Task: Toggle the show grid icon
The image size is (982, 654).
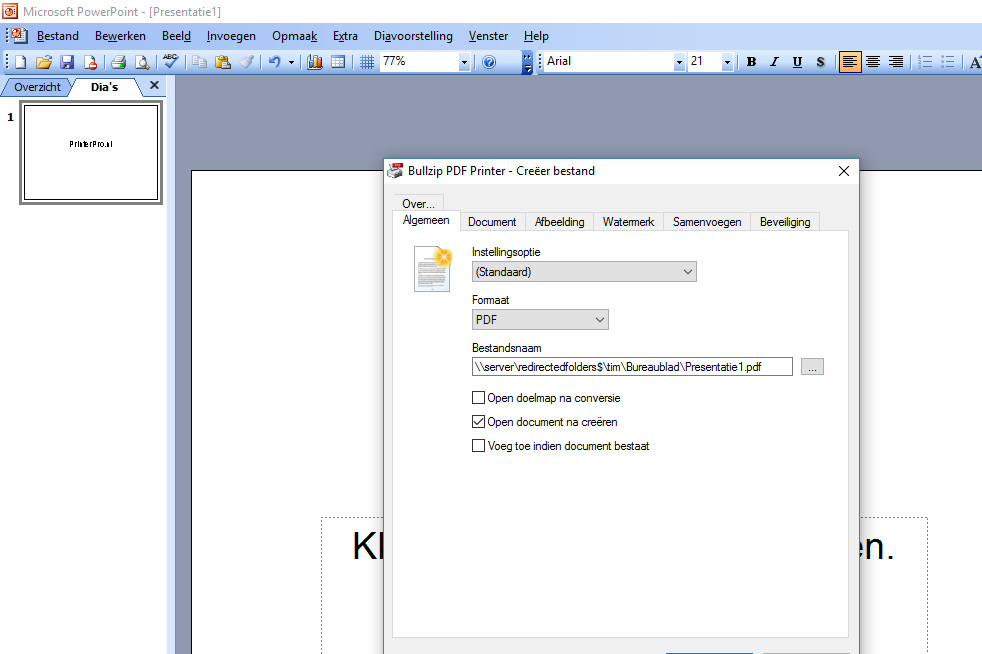Action: (367, 61)
